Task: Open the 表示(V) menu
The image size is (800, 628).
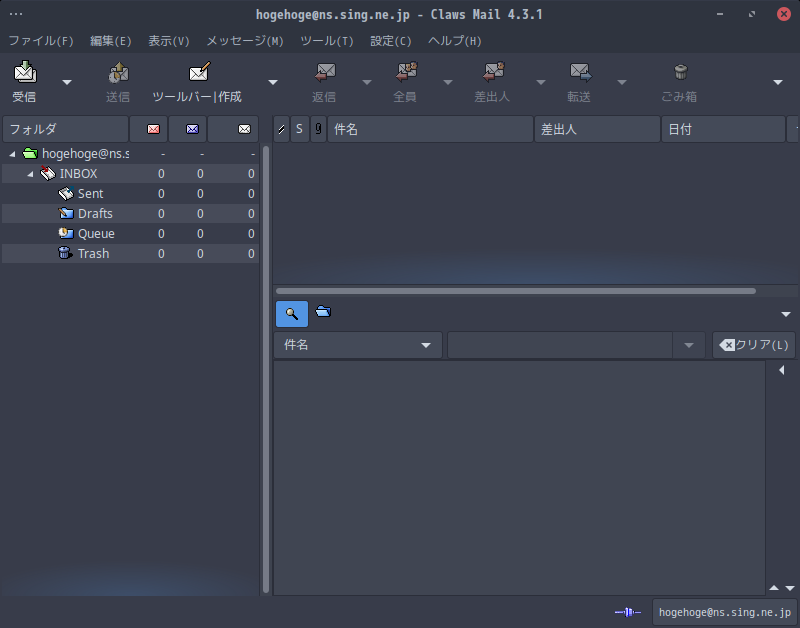Action: [169, 41]
